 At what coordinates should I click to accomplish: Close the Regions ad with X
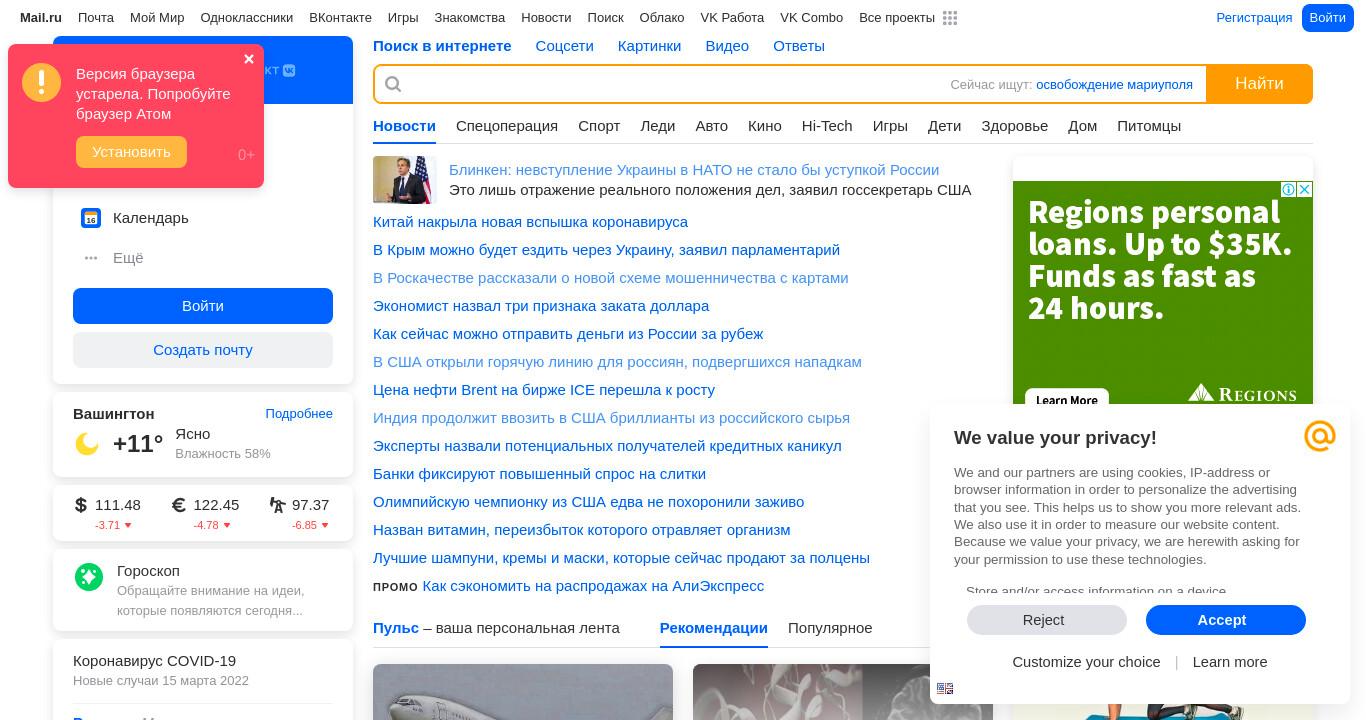(x=1305, y=190)
